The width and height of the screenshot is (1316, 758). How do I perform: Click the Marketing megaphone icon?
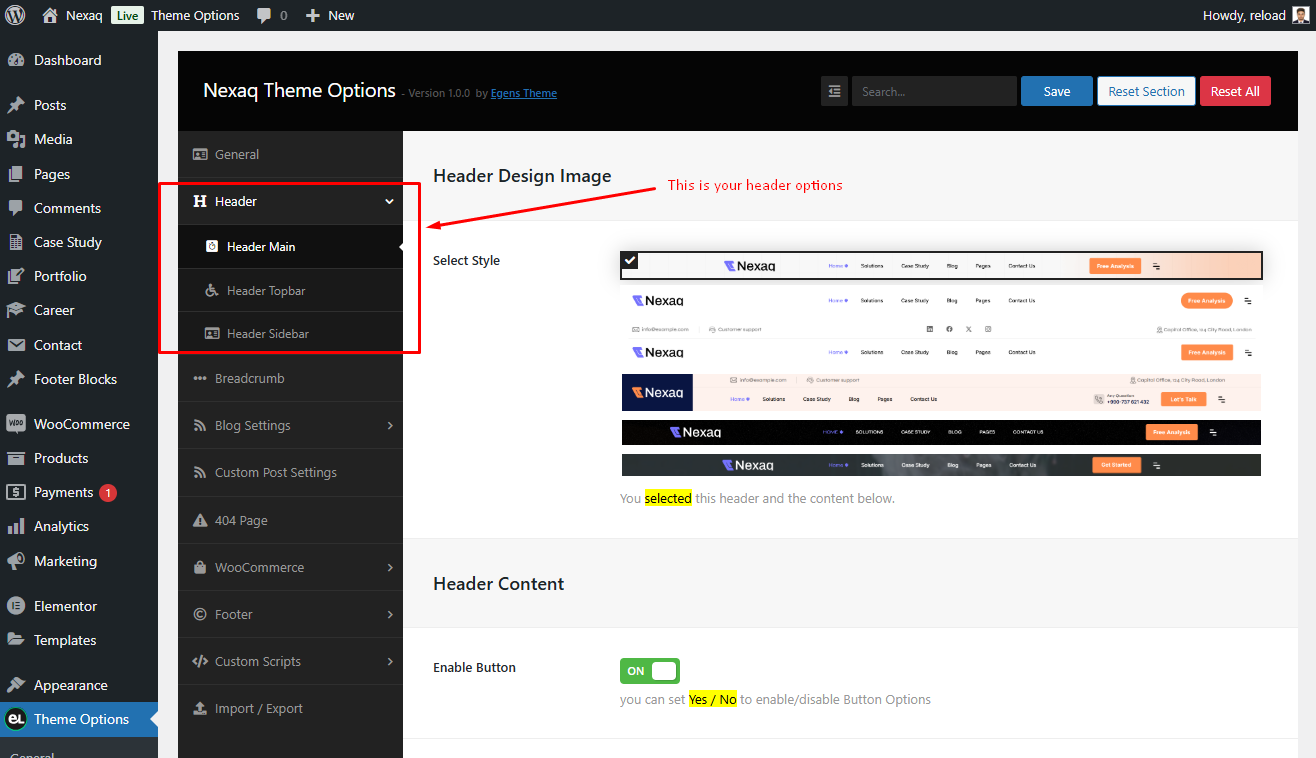pos(16,561)
